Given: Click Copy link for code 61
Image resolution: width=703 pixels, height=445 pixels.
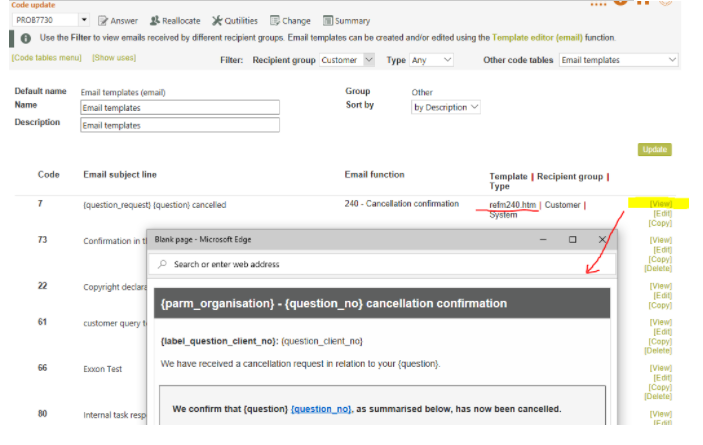Looking at the screenshot, I should (660, 341).
